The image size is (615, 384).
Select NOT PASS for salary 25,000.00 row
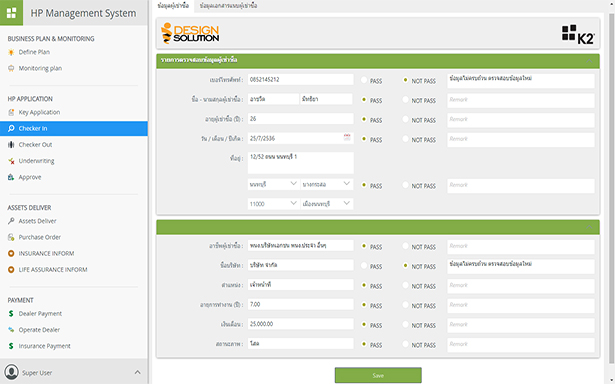406,324
